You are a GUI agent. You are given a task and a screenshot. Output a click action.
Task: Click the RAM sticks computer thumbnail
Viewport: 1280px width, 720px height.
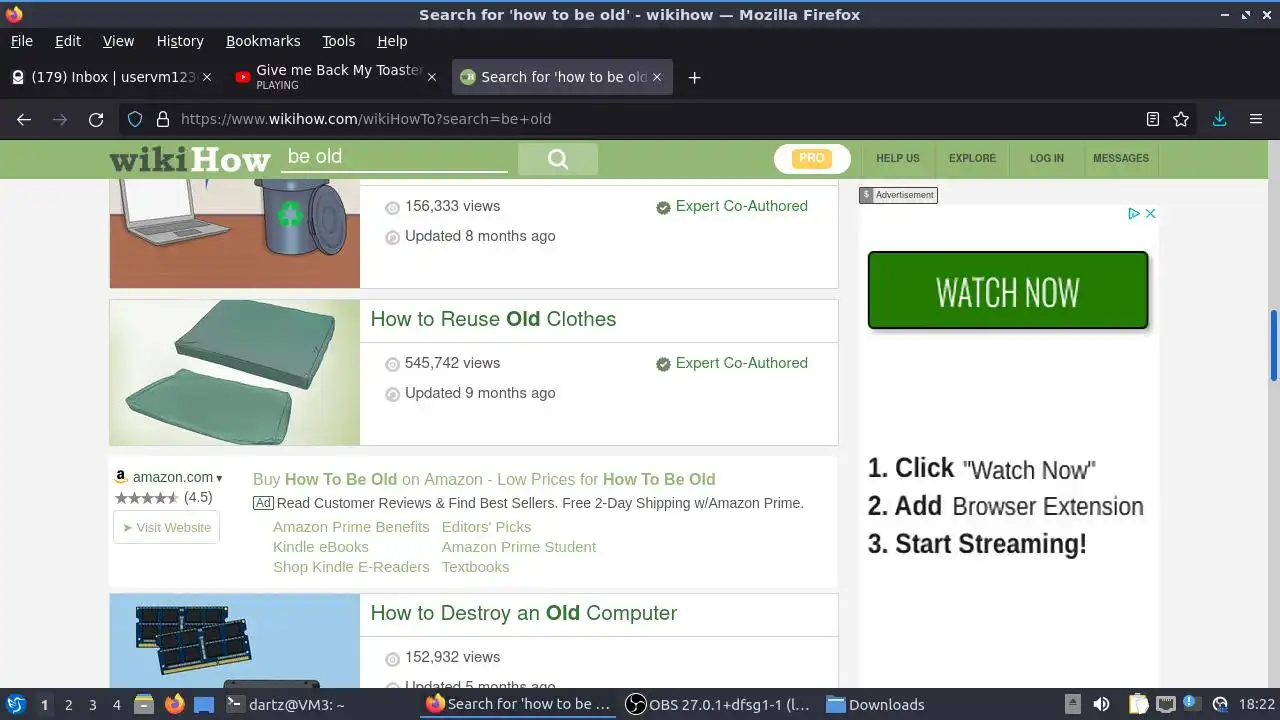(x=235, y=641)
